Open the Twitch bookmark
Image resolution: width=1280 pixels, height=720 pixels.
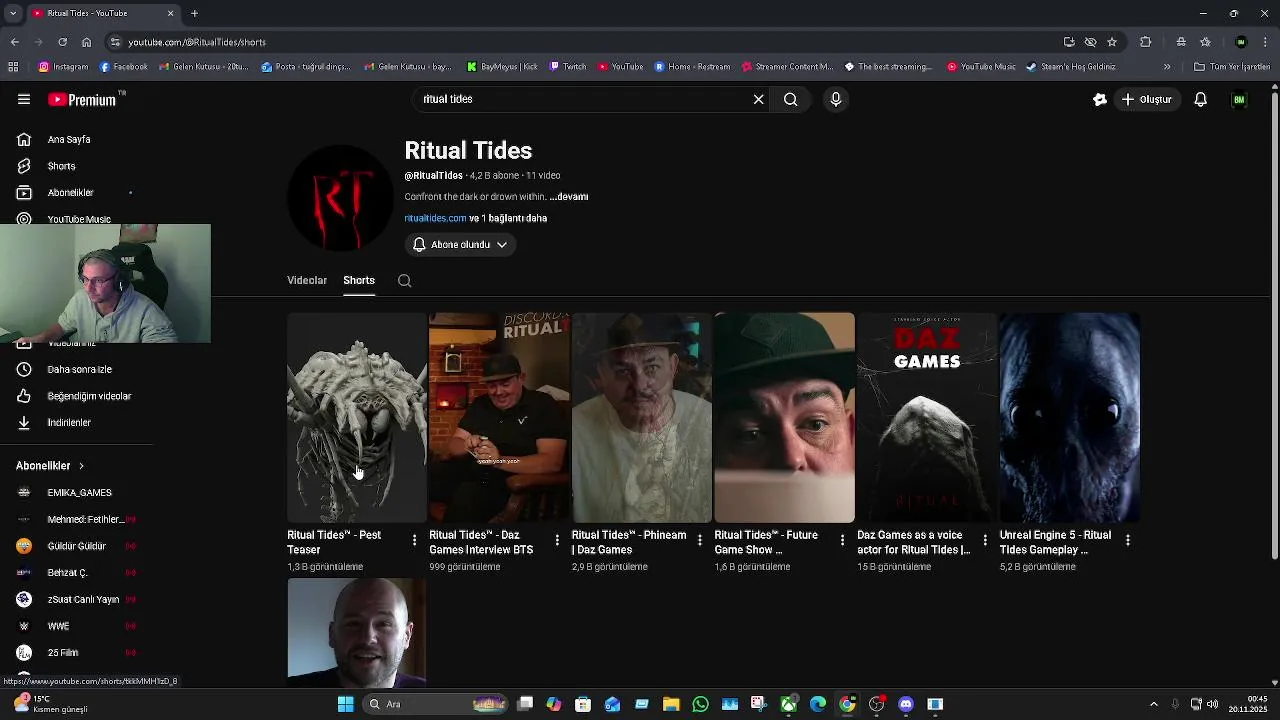tap(568, 67)
